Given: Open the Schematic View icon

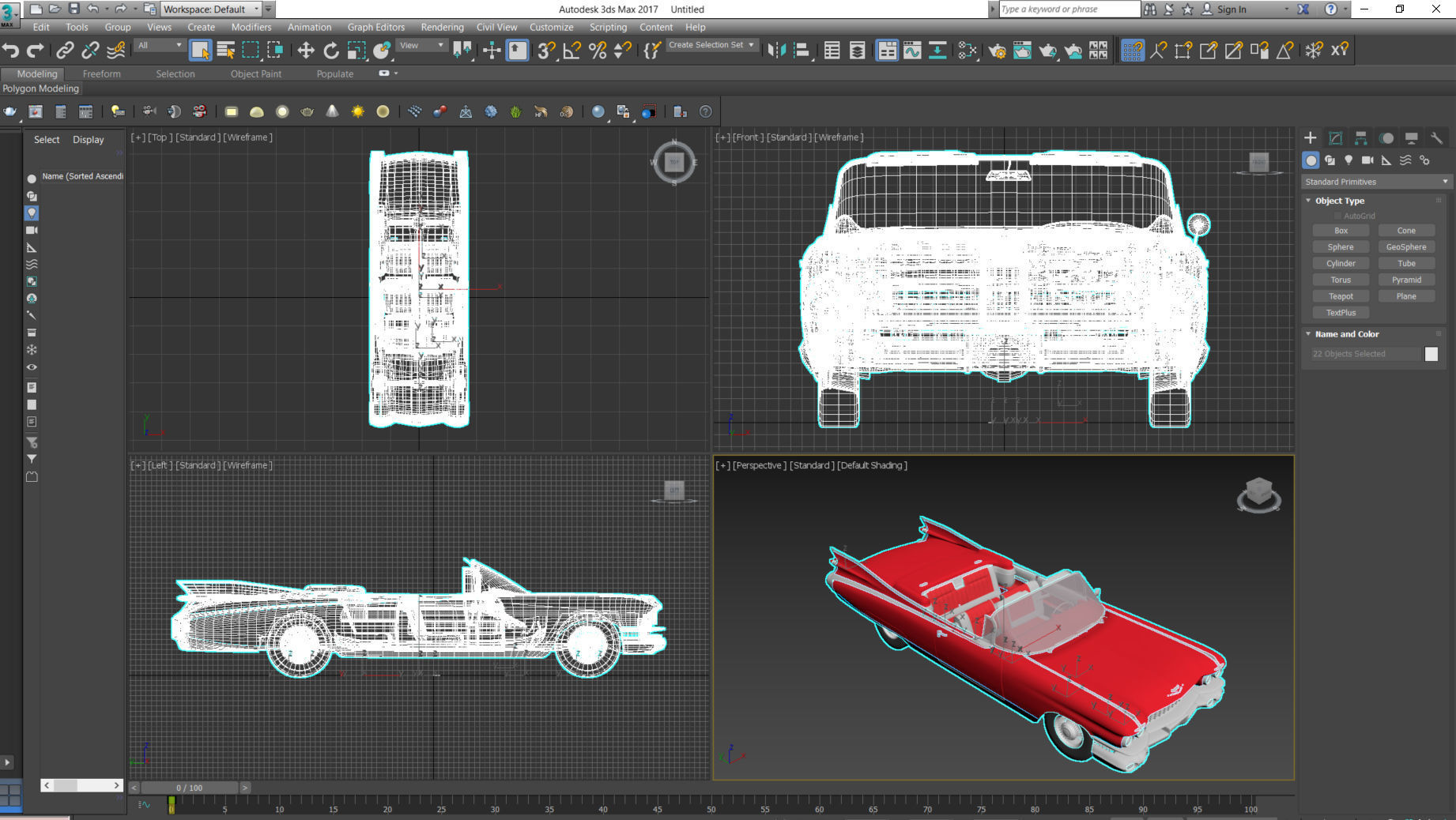Looking at the screenshot, I should coord(937,51).
